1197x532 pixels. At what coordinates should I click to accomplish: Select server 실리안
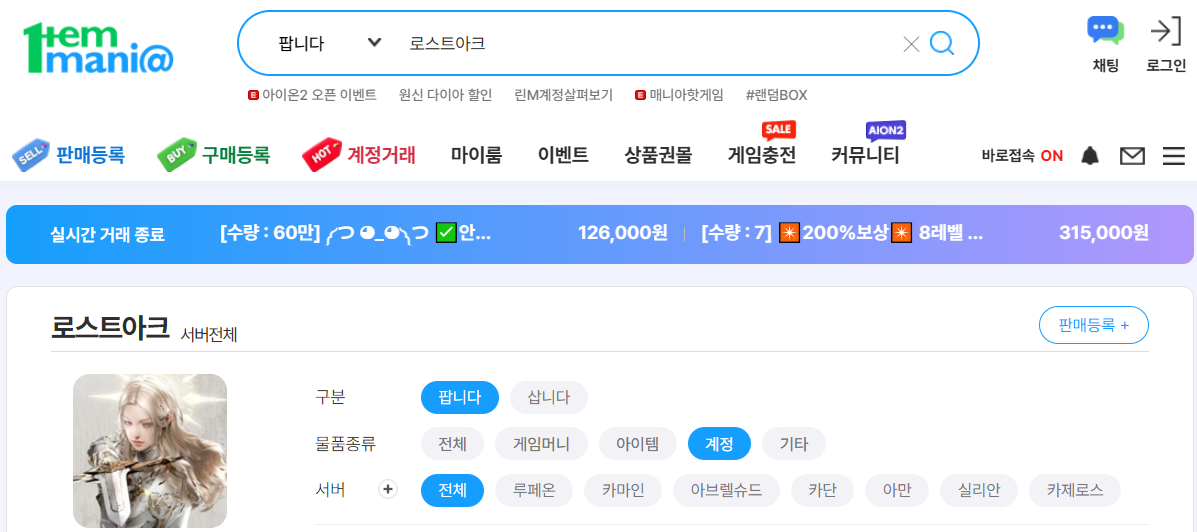pyautogui.click(x=979, y=490)
